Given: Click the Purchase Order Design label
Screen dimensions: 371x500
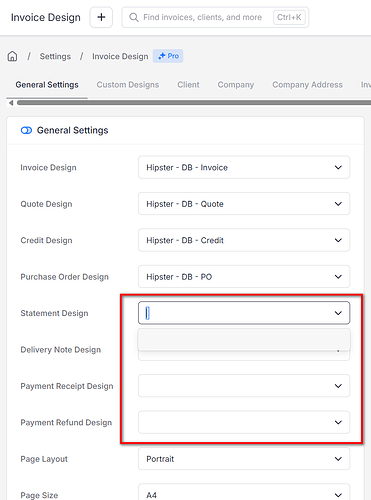Looking at the screenshot, I should pyautogui.click(x=64, y=277).
